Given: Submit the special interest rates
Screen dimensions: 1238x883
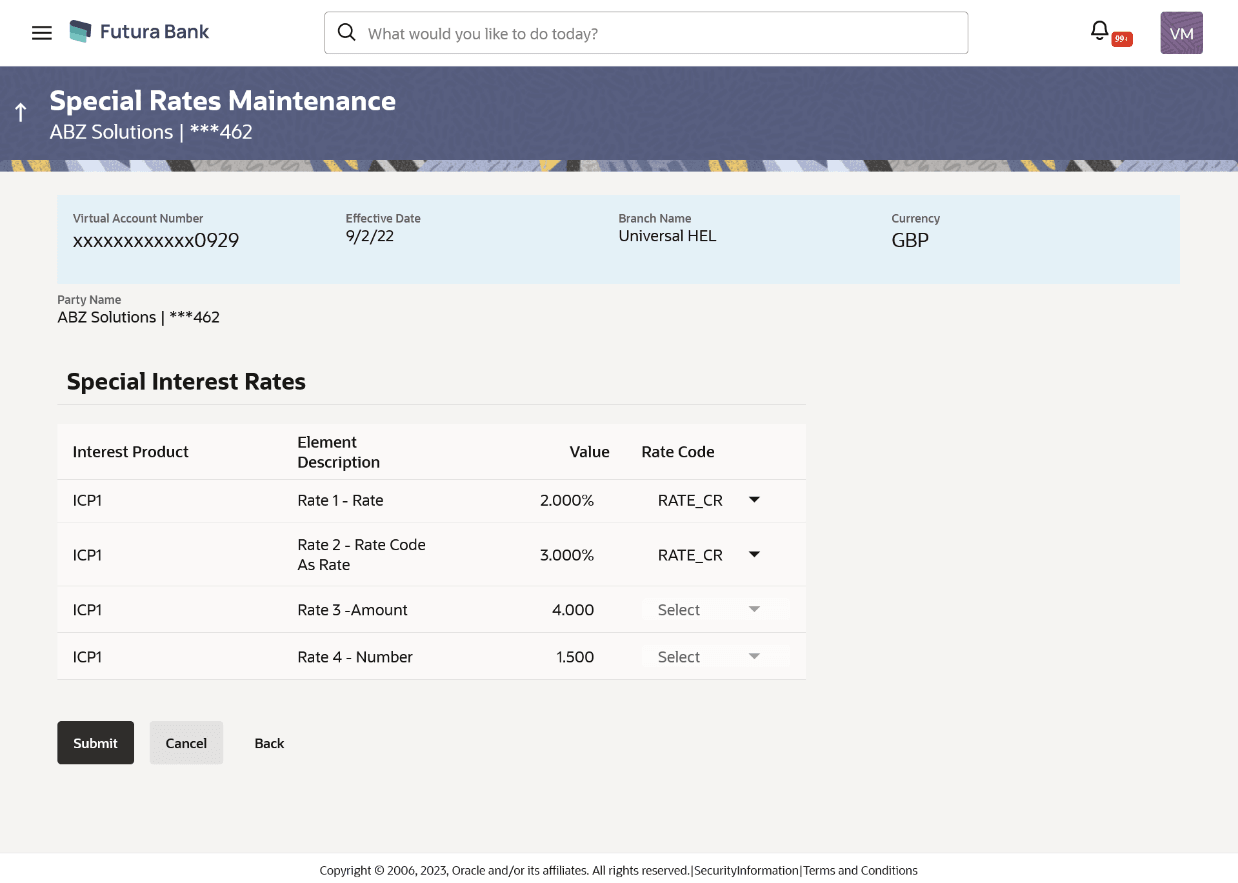Looking at the screenshot, I should click(95, 743).
